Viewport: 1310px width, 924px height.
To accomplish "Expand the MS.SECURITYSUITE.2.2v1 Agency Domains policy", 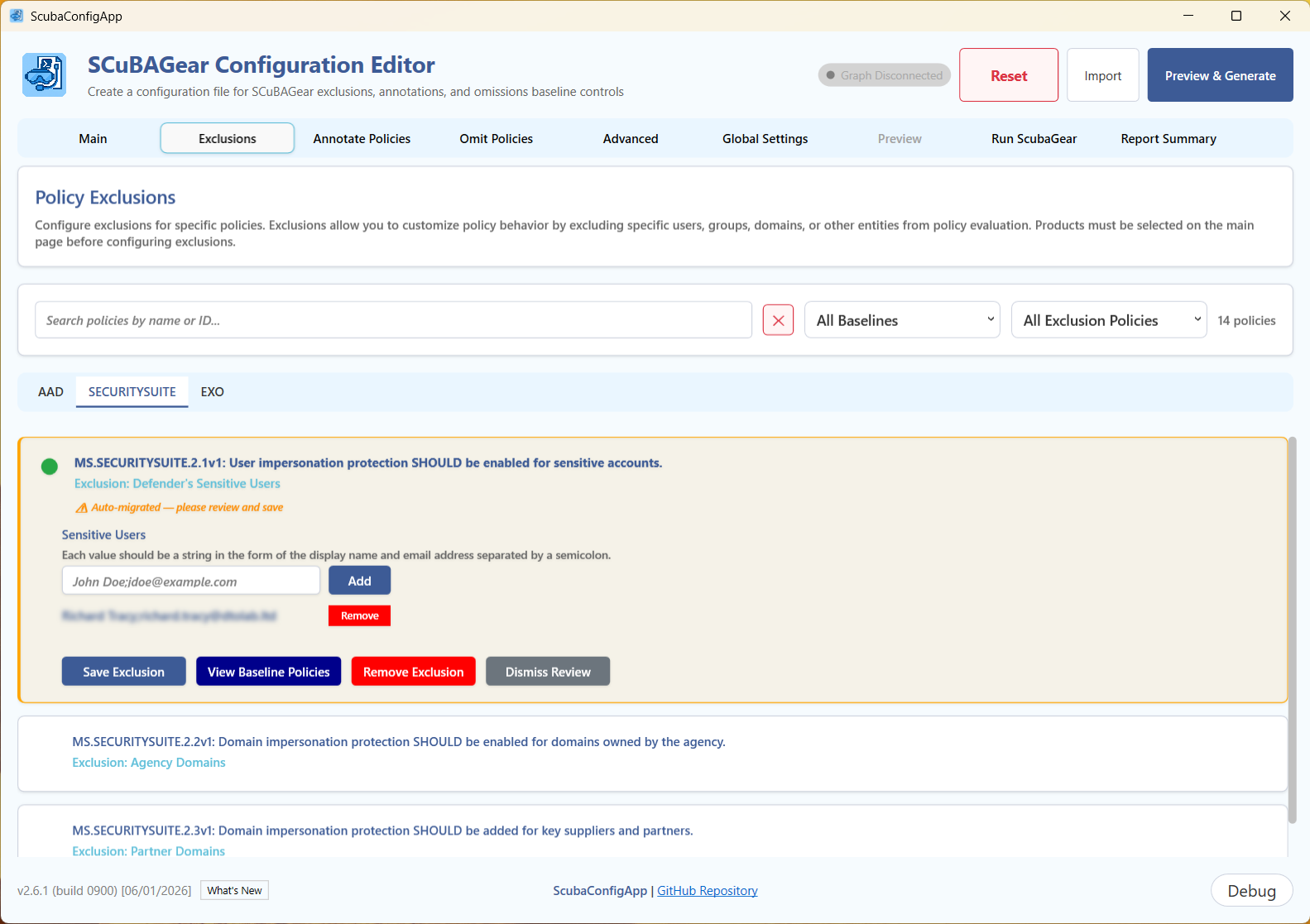I will [x=652, y=754].
